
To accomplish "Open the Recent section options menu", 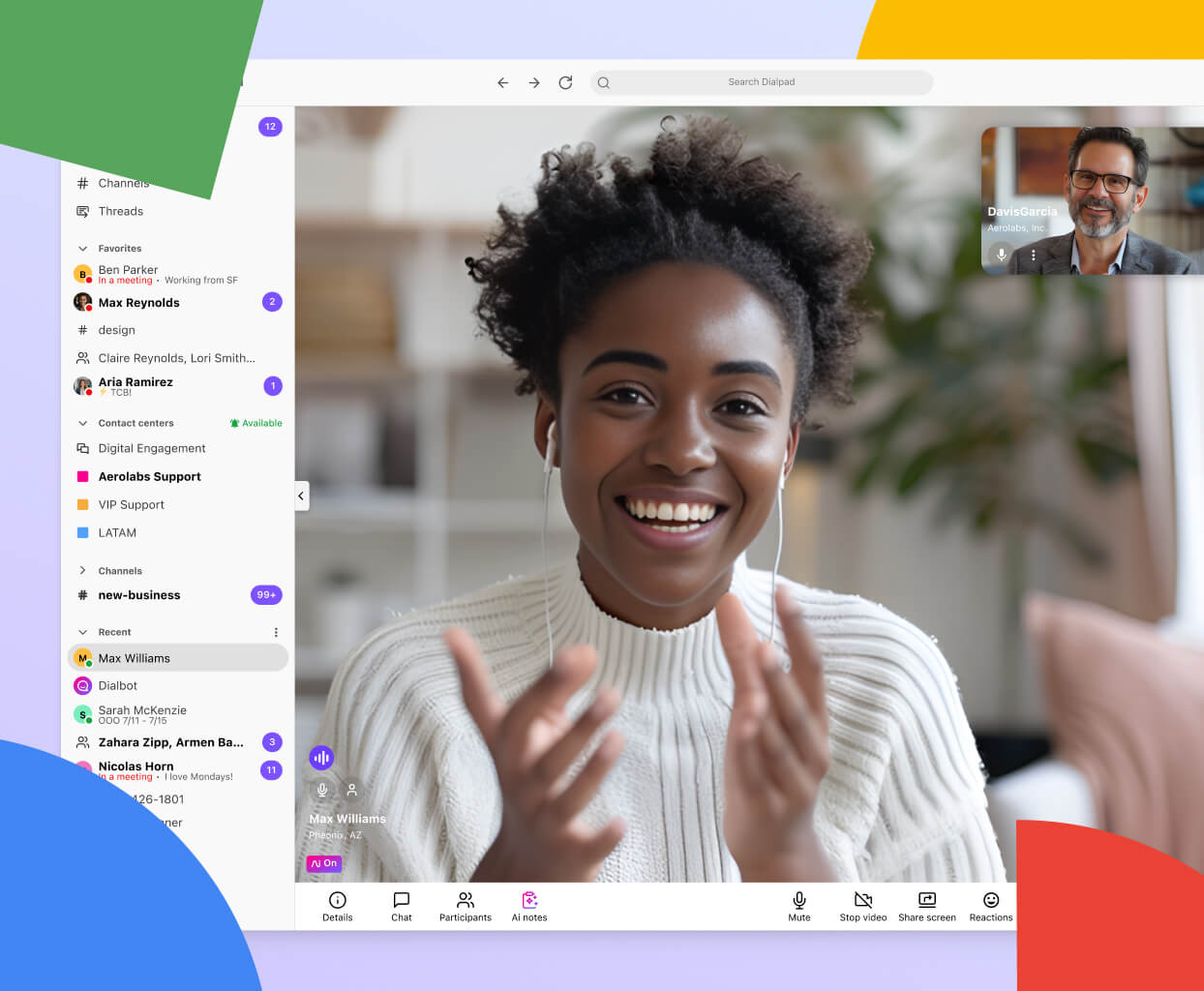I will tap(276, 631).
